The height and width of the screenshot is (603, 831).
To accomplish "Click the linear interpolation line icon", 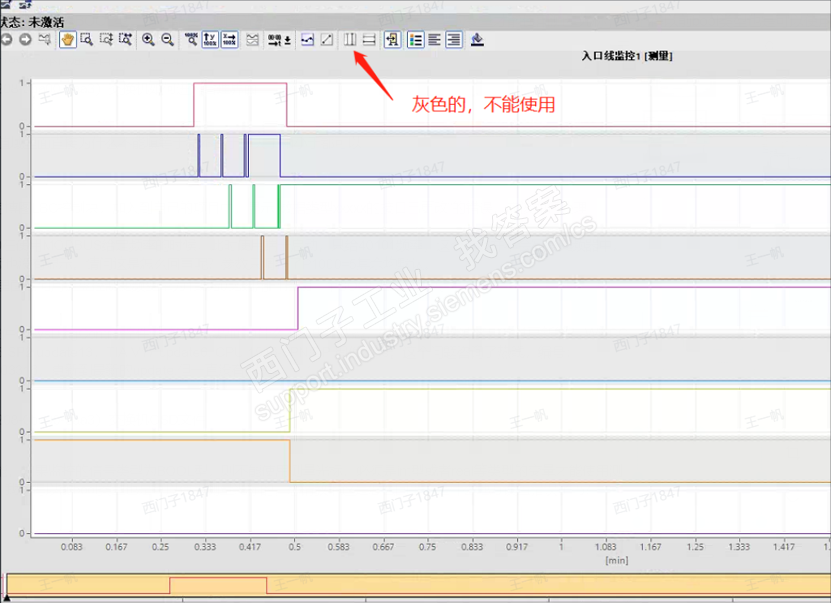I will pos(327,39).
